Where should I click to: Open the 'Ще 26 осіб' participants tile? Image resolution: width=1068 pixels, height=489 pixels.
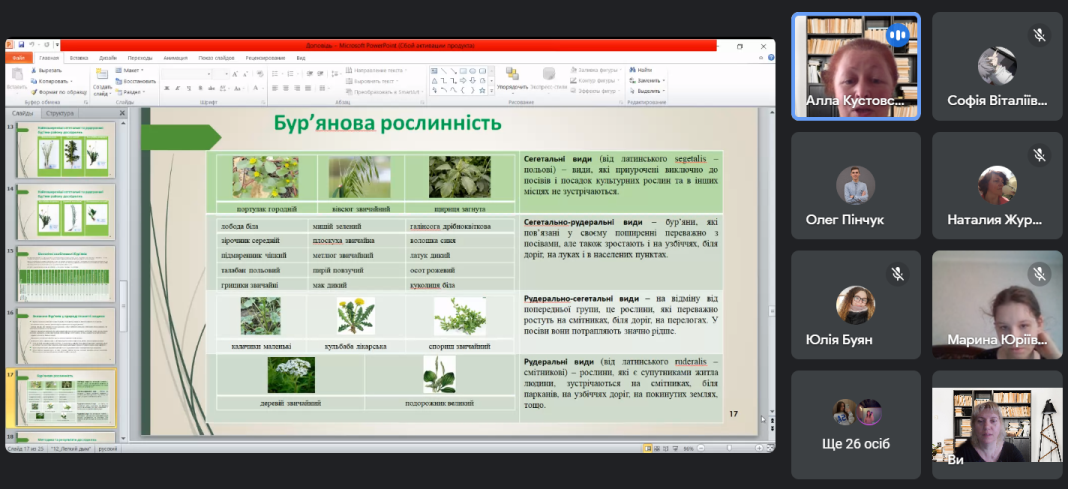point(855,424)
